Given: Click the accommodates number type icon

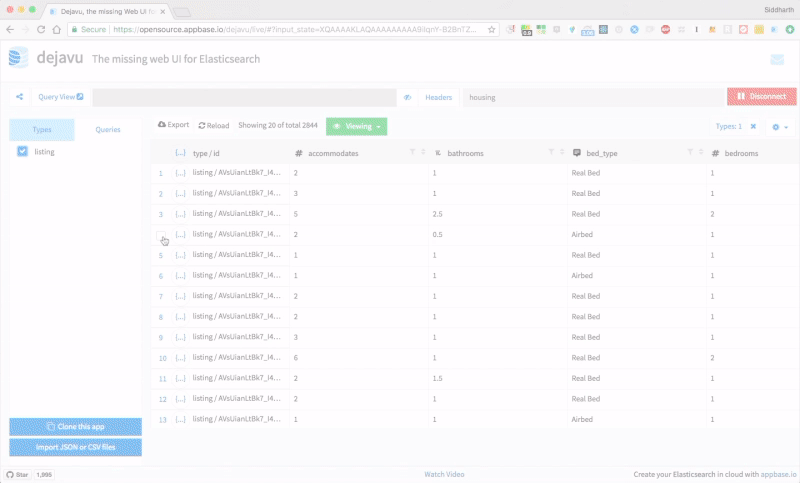Looking at the screenshot, I should coord(298,153).
